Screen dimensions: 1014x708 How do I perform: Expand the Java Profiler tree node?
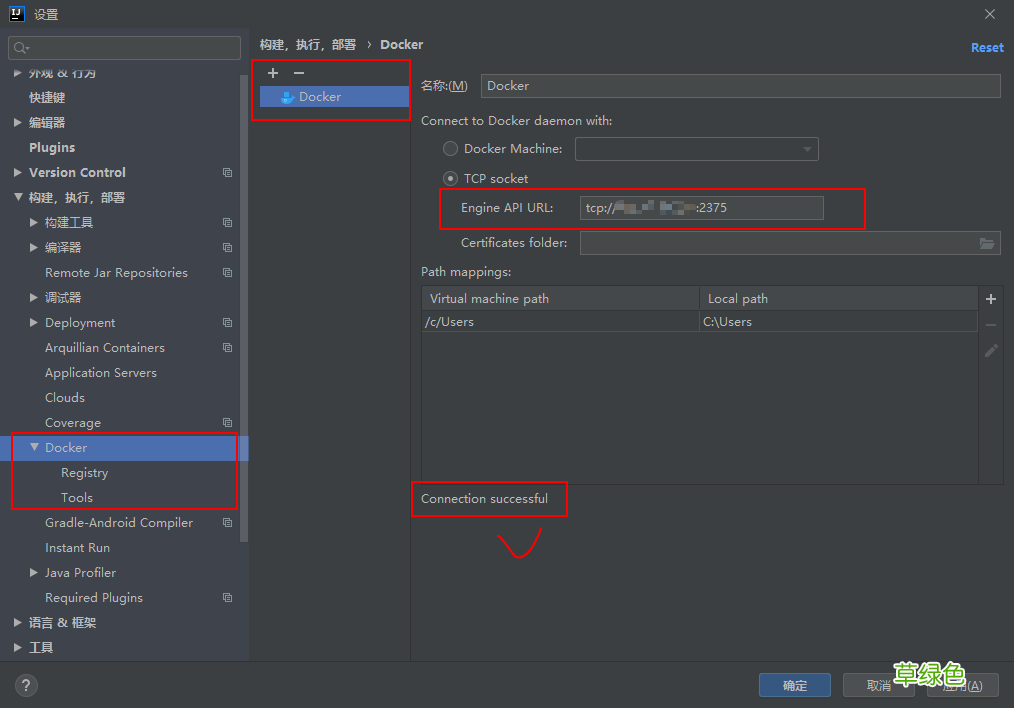(35, 573)
